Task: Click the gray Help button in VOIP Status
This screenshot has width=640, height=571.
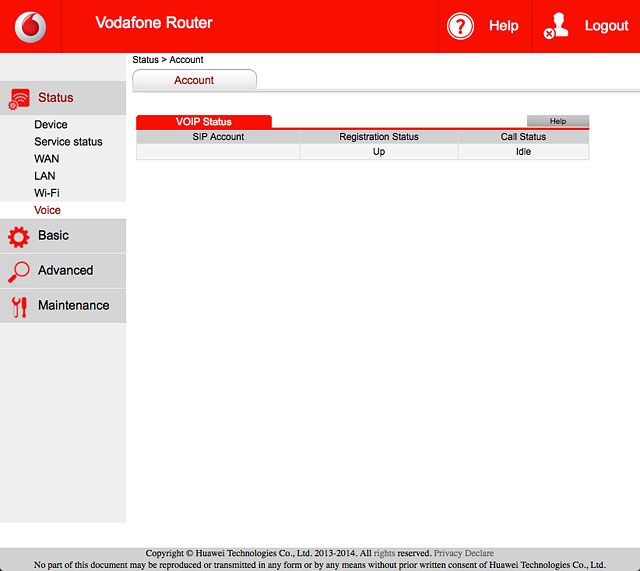Action: pyautogui.click(x=558, y=121)
